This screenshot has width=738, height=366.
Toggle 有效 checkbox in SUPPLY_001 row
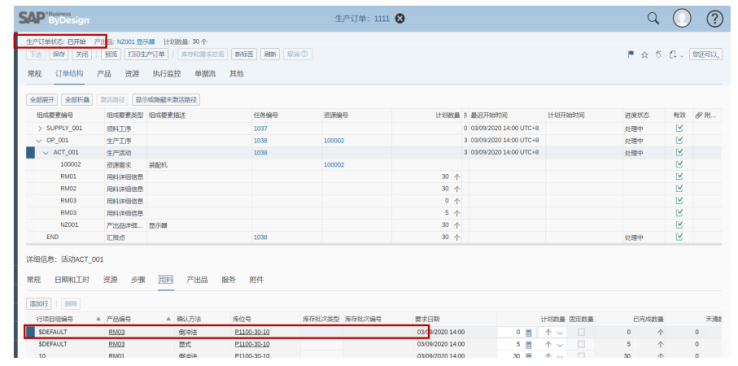pyautogui.click(x=679, y=128)
